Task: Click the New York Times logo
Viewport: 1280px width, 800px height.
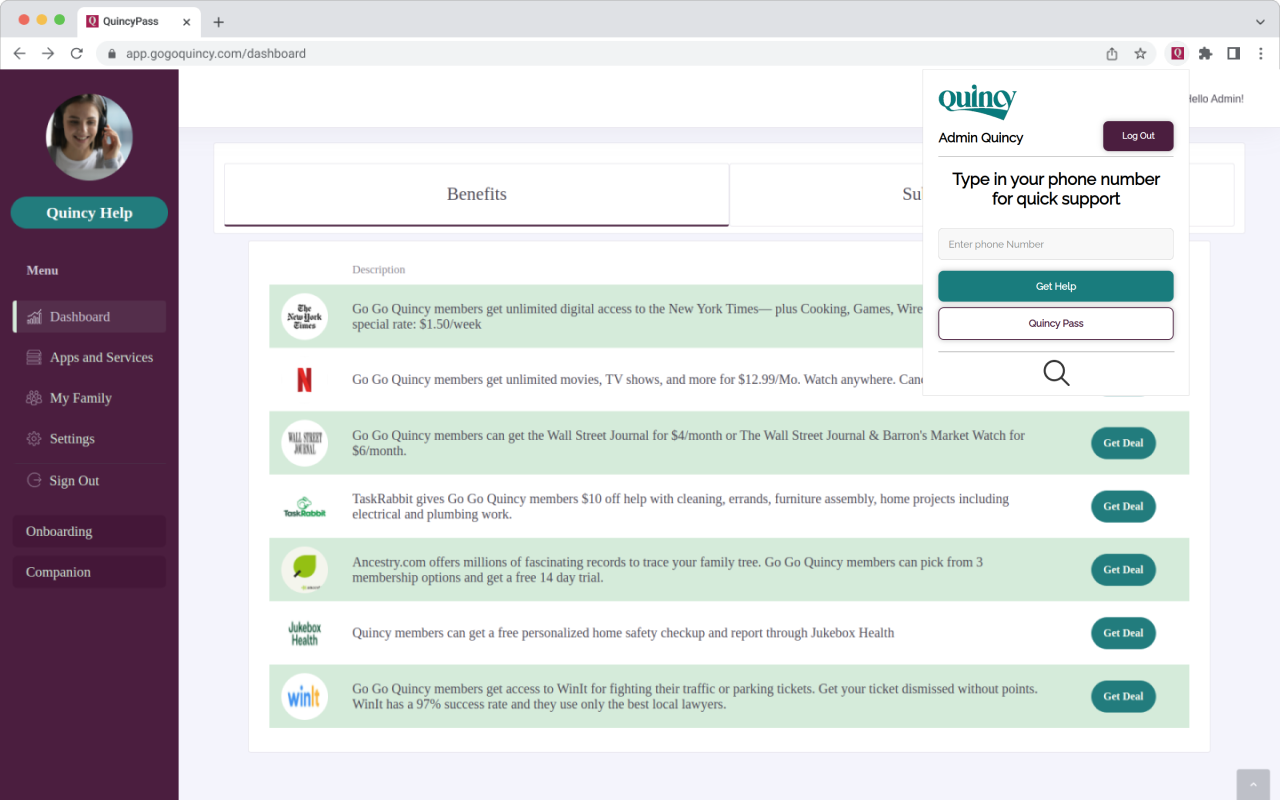Action: 304,317
